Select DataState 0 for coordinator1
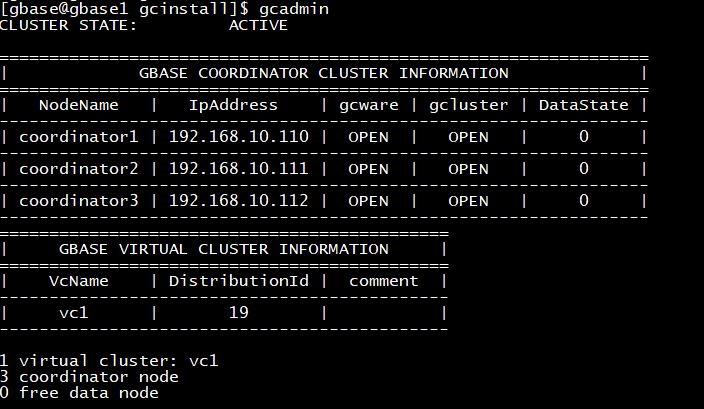Viewport: 704px width, 409px height. (584, 136)
